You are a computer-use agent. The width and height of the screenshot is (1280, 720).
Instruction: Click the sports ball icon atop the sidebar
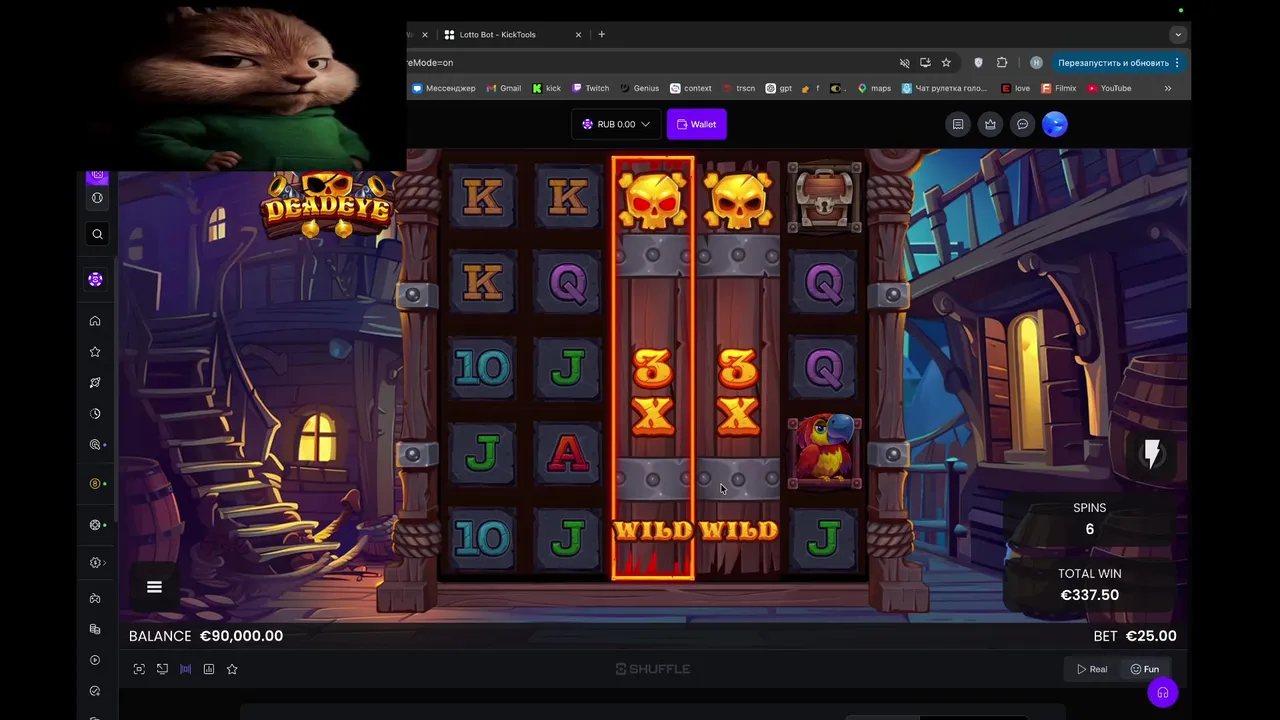(97, 198)
